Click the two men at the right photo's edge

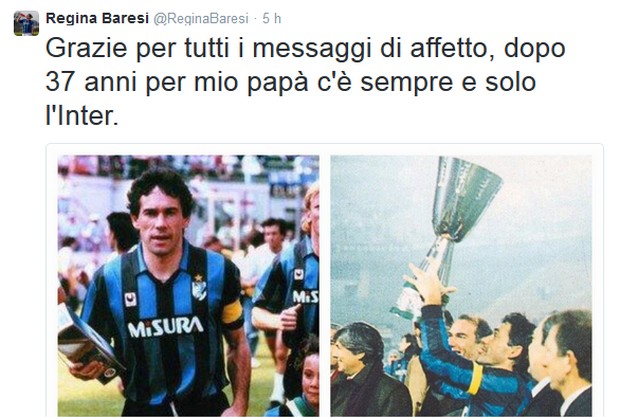pos(558,364)
